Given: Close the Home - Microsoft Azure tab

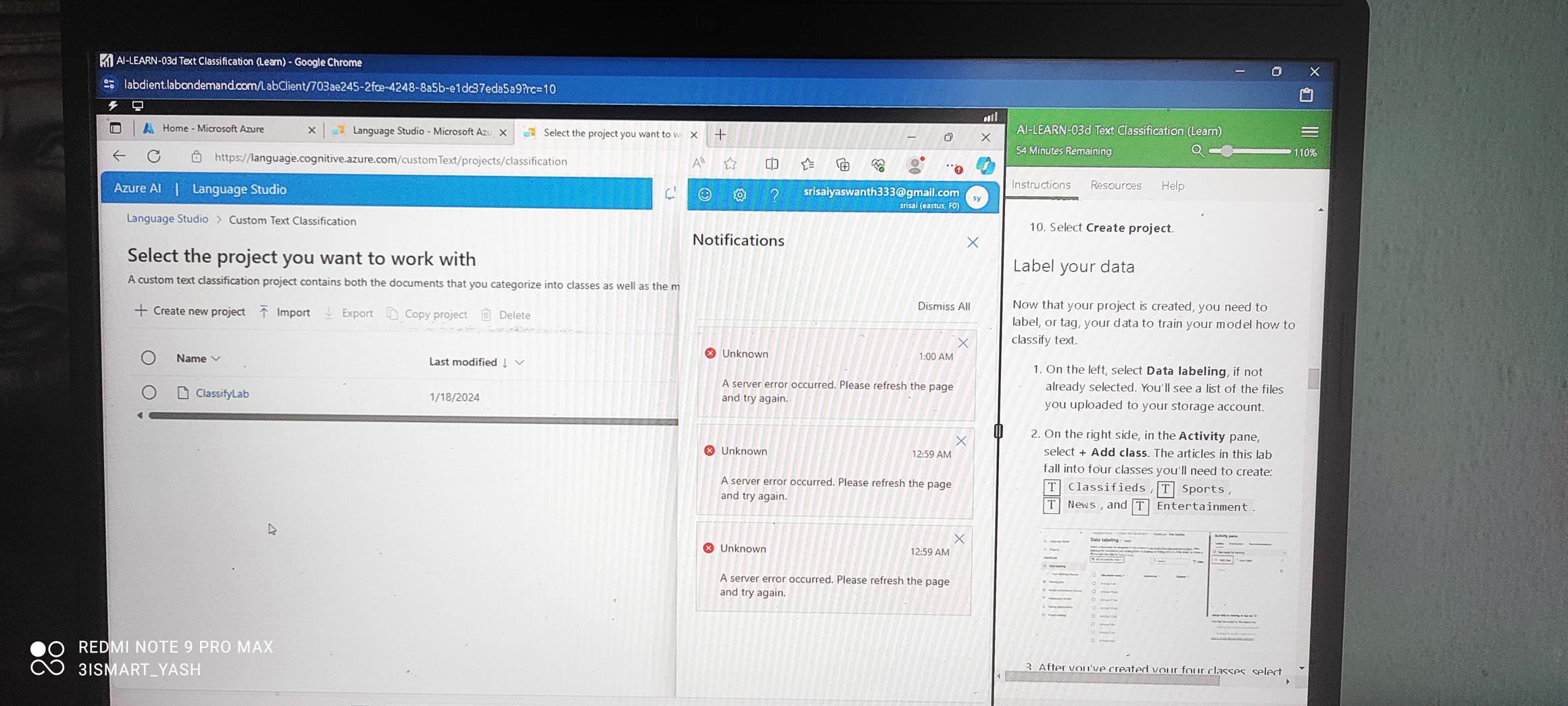Looking at the screenshot, I should [312, 130].
